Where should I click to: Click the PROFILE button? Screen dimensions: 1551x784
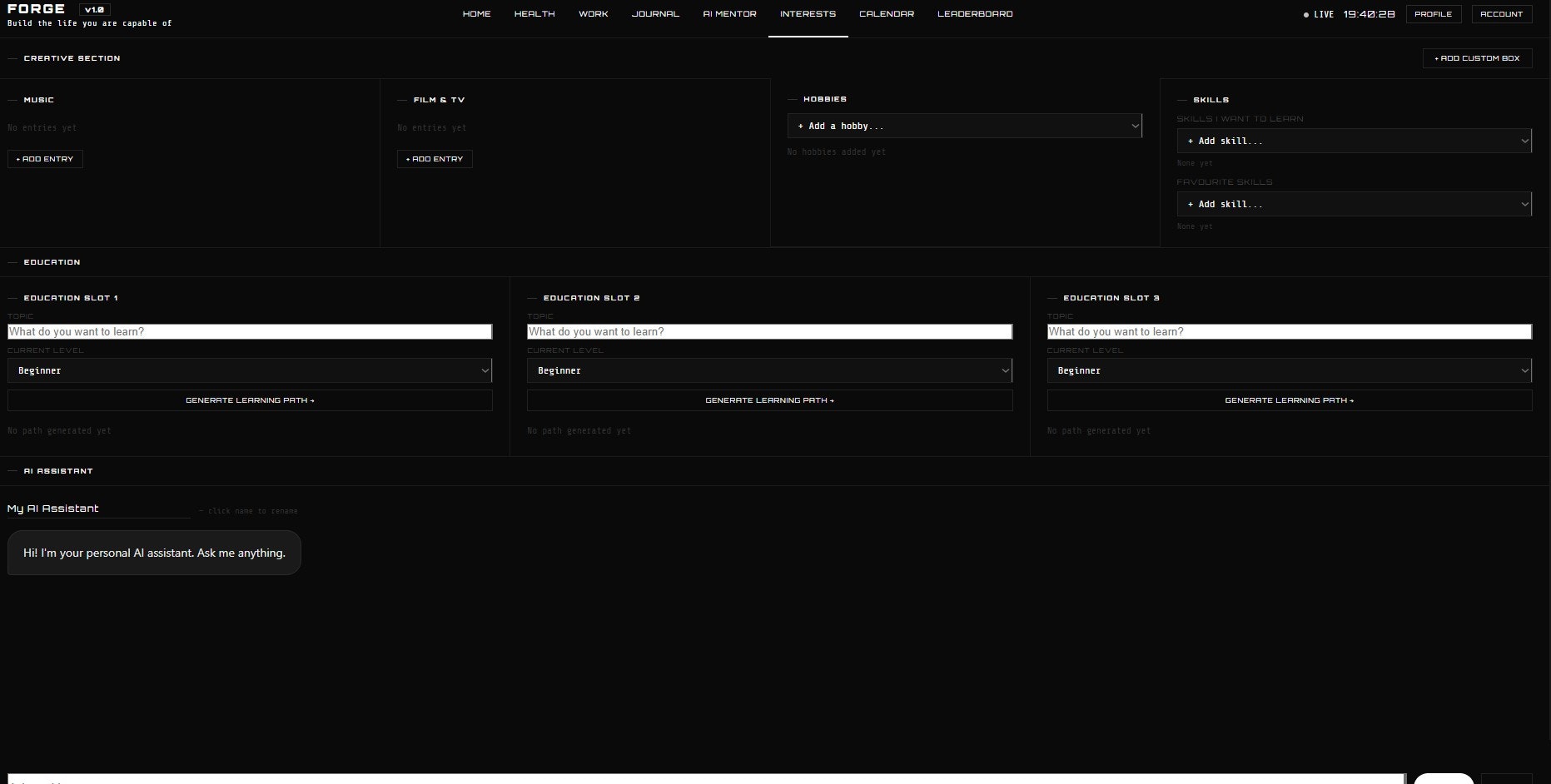coord(1433,14)
